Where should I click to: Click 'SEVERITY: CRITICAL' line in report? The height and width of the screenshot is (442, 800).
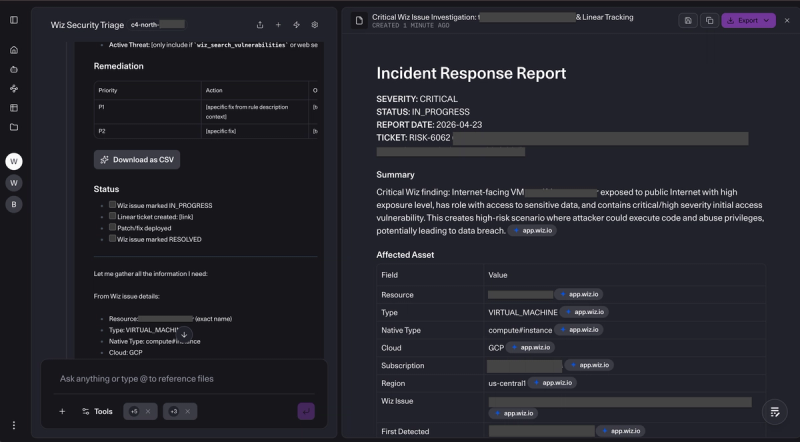pos(417,99)
